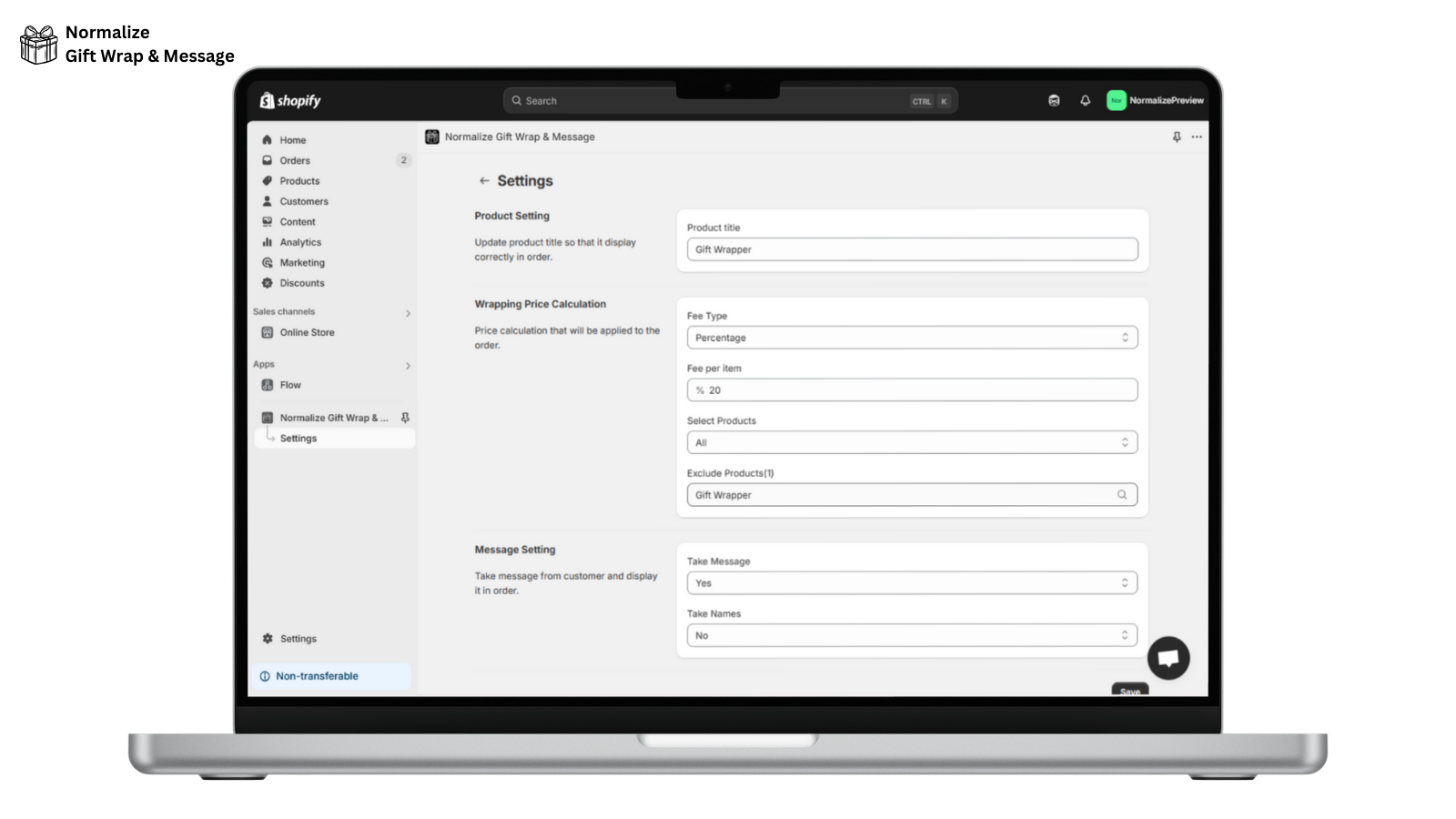The width and height of the screenshot is (1456, 819).
Task: View Orders in the sidebar
Action: pyautogui.click(x=294, y=160)
